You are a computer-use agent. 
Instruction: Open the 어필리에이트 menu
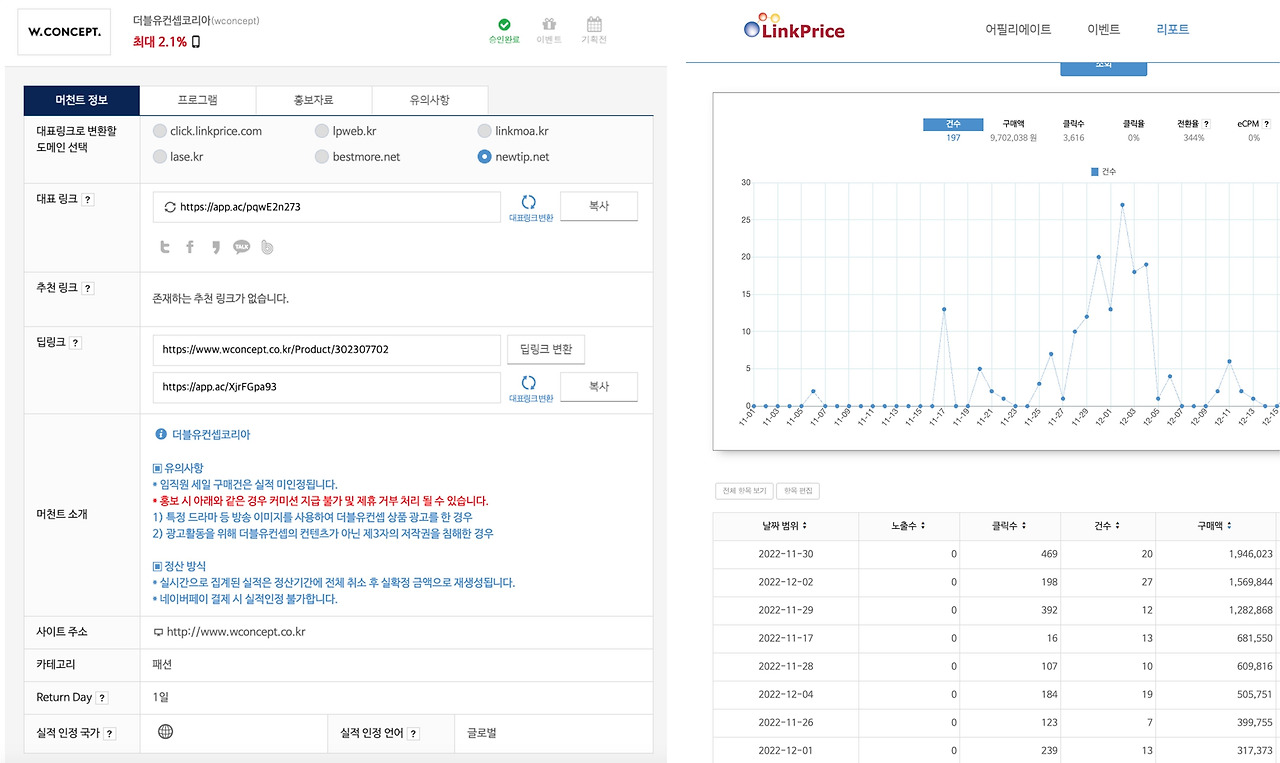click(x=1018, y=30)
